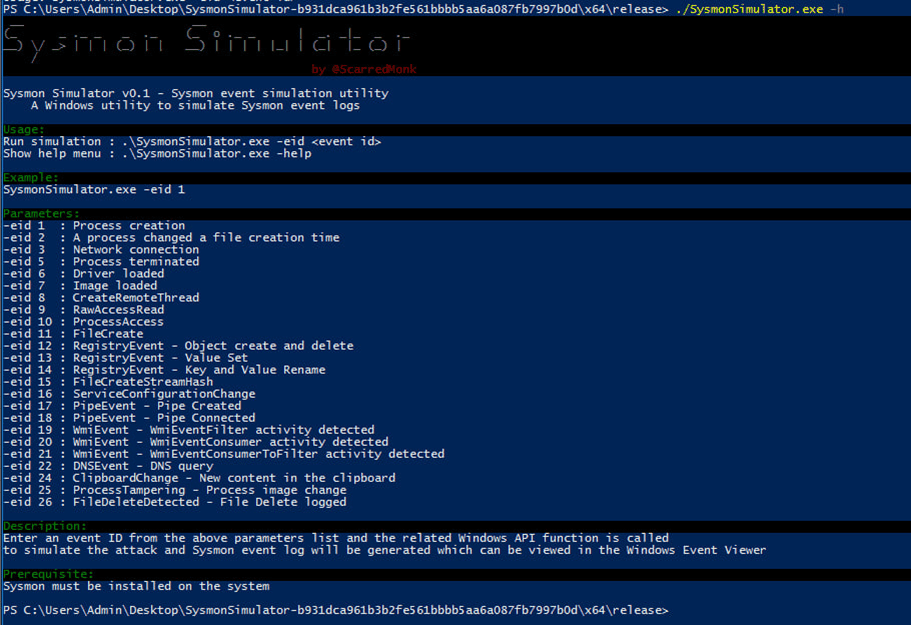
Task: Click the example command SysmonSimulator.exe -eid 1
Action: pos(94,189)
